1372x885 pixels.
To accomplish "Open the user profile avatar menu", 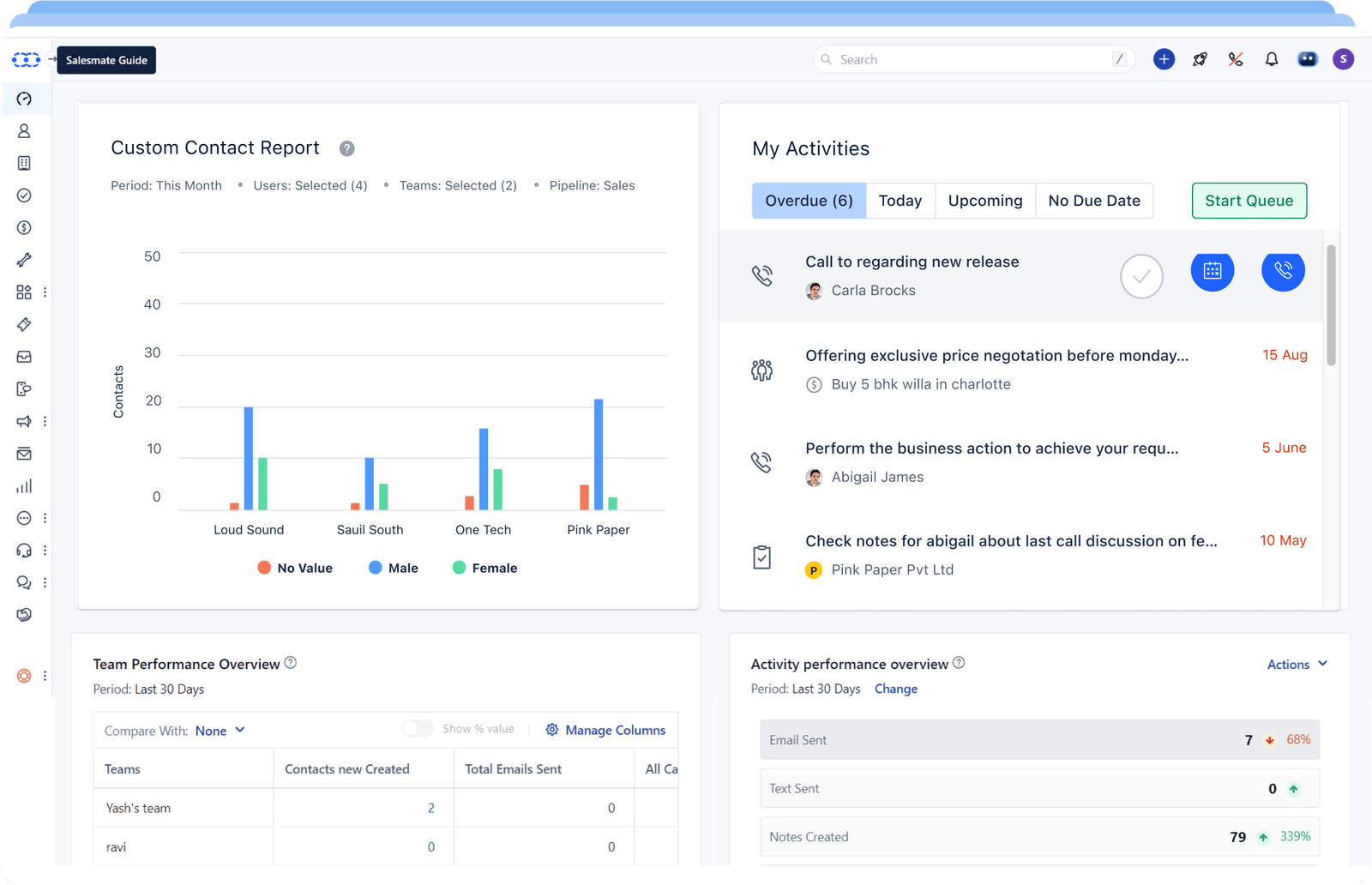I will pos(1343,59).
